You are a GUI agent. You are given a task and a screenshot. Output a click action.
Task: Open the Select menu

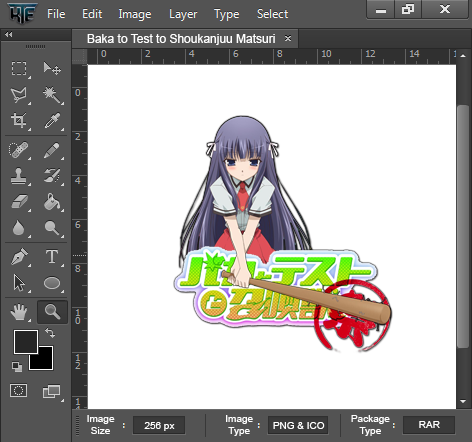(x=272, y=14)
